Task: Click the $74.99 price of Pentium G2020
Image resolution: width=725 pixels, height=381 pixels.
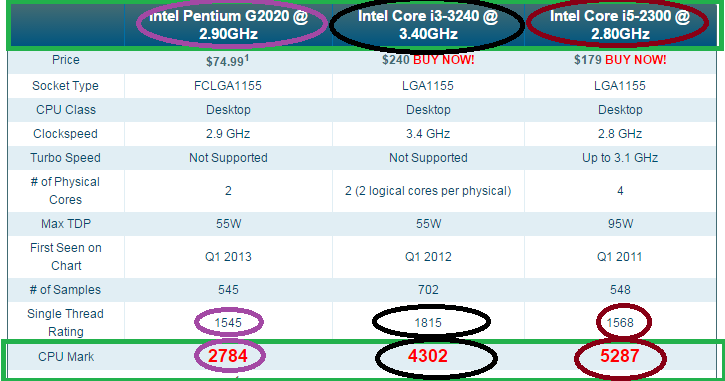Action: coord(225,61)
